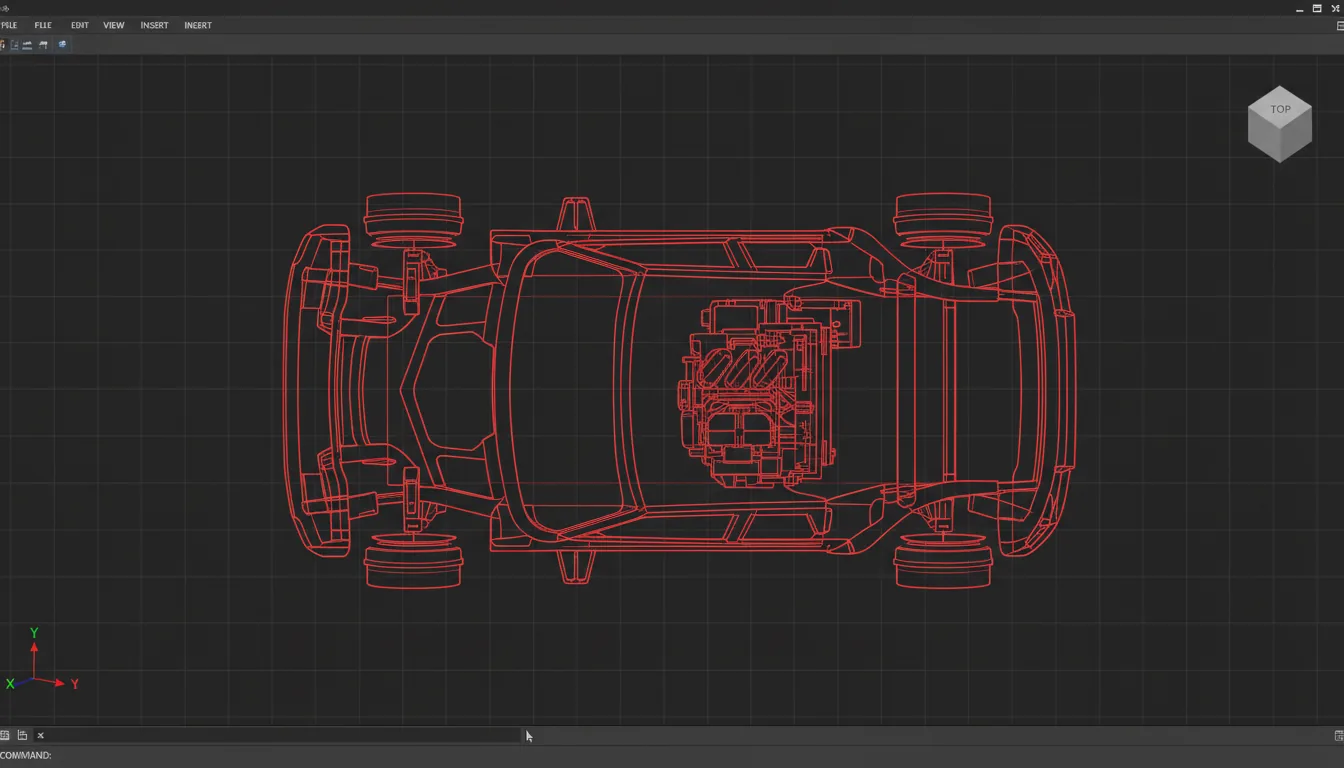Click the TOP face of the ViewCube

pos(1280,109)
